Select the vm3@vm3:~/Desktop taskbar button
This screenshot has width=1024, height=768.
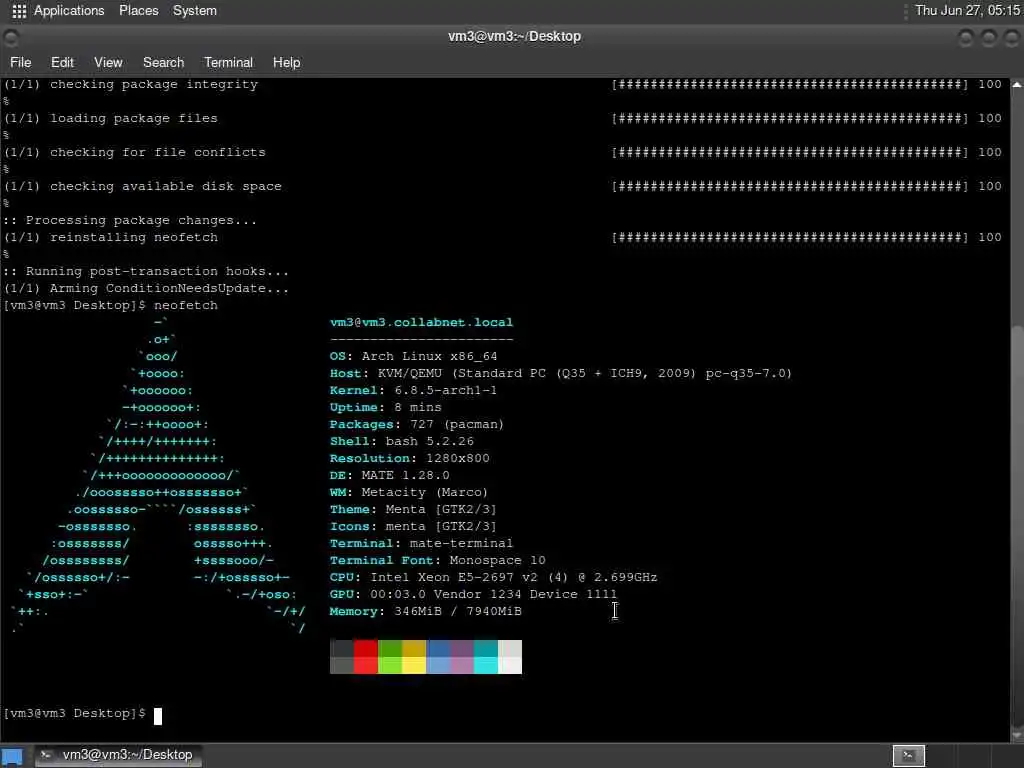(x=118, y=755)
